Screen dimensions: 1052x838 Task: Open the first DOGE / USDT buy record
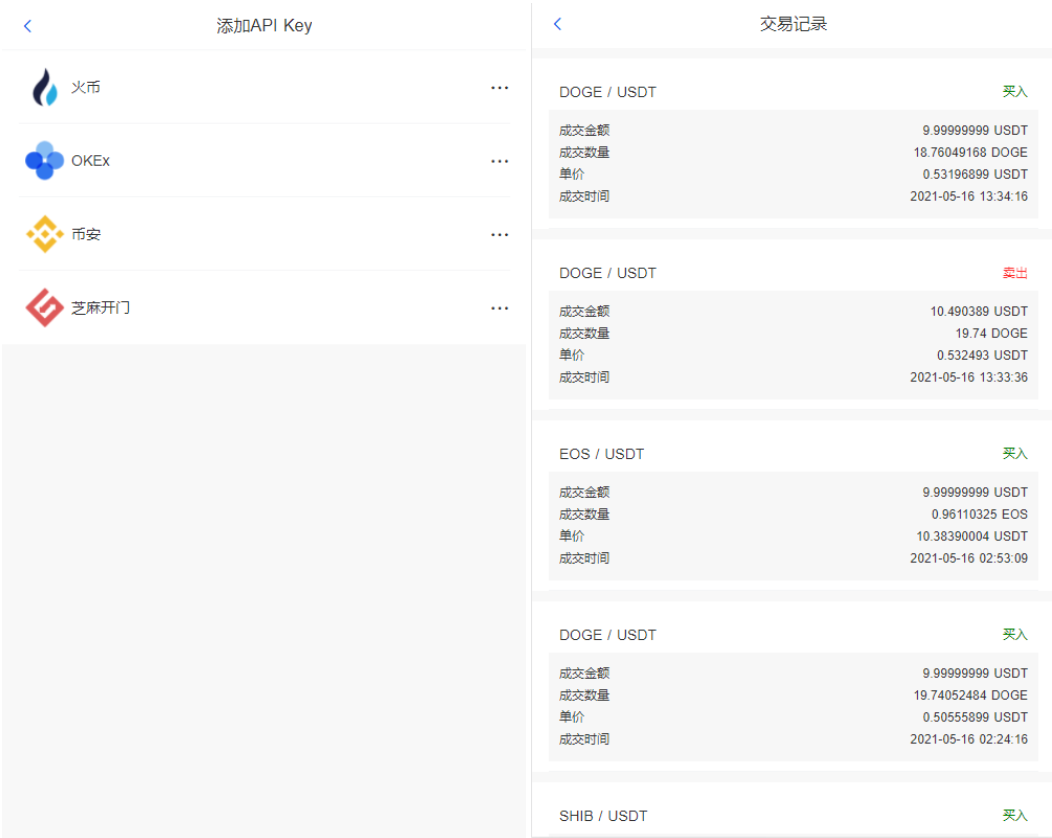tap(608, 92)
